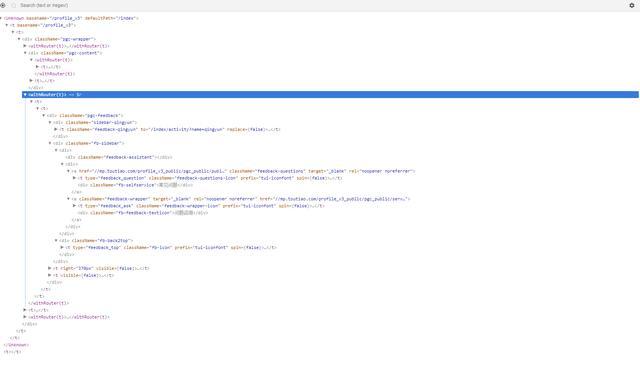Click the rel="noopener noreferrer" text in feedback-questions row

(x=381, y=171)
